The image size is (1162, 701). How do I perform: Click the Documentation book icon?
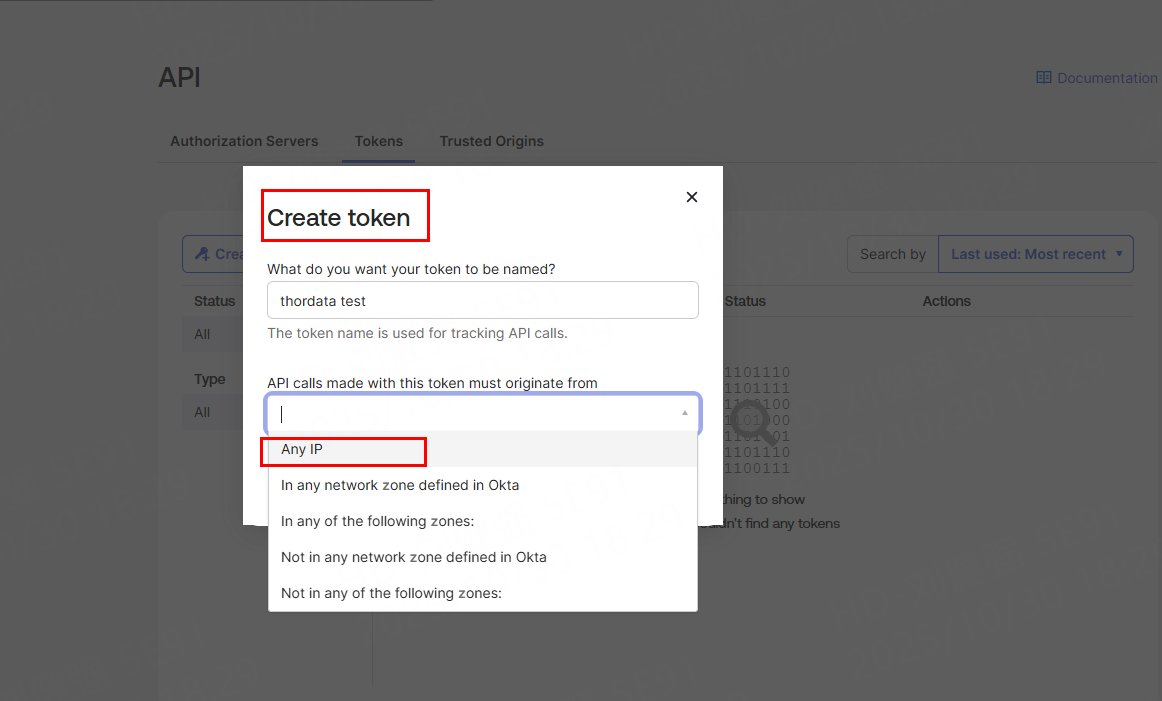pos(1043,77)
